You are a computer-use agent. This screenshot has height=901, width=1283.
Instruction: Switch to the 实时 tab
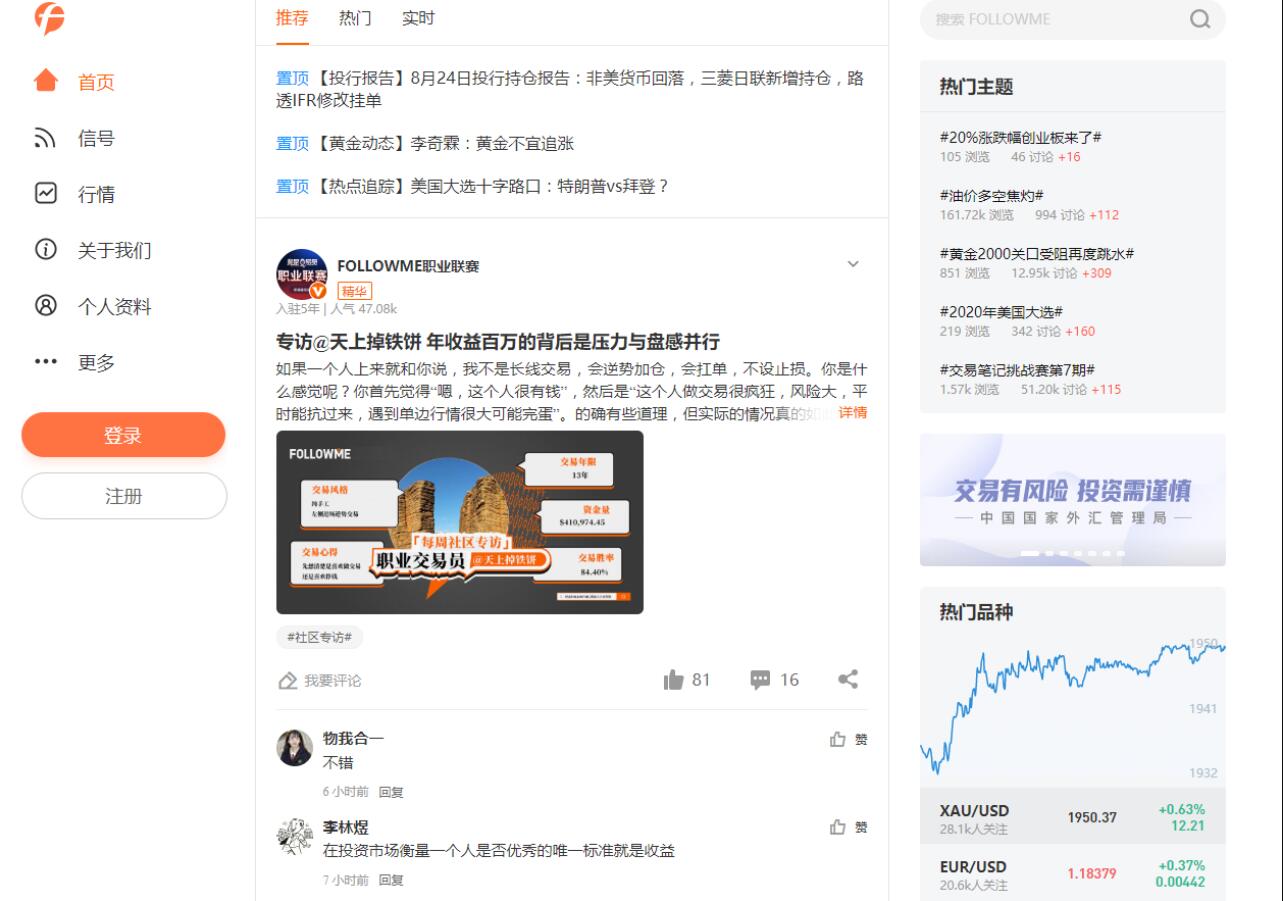(x=418, y=18)
